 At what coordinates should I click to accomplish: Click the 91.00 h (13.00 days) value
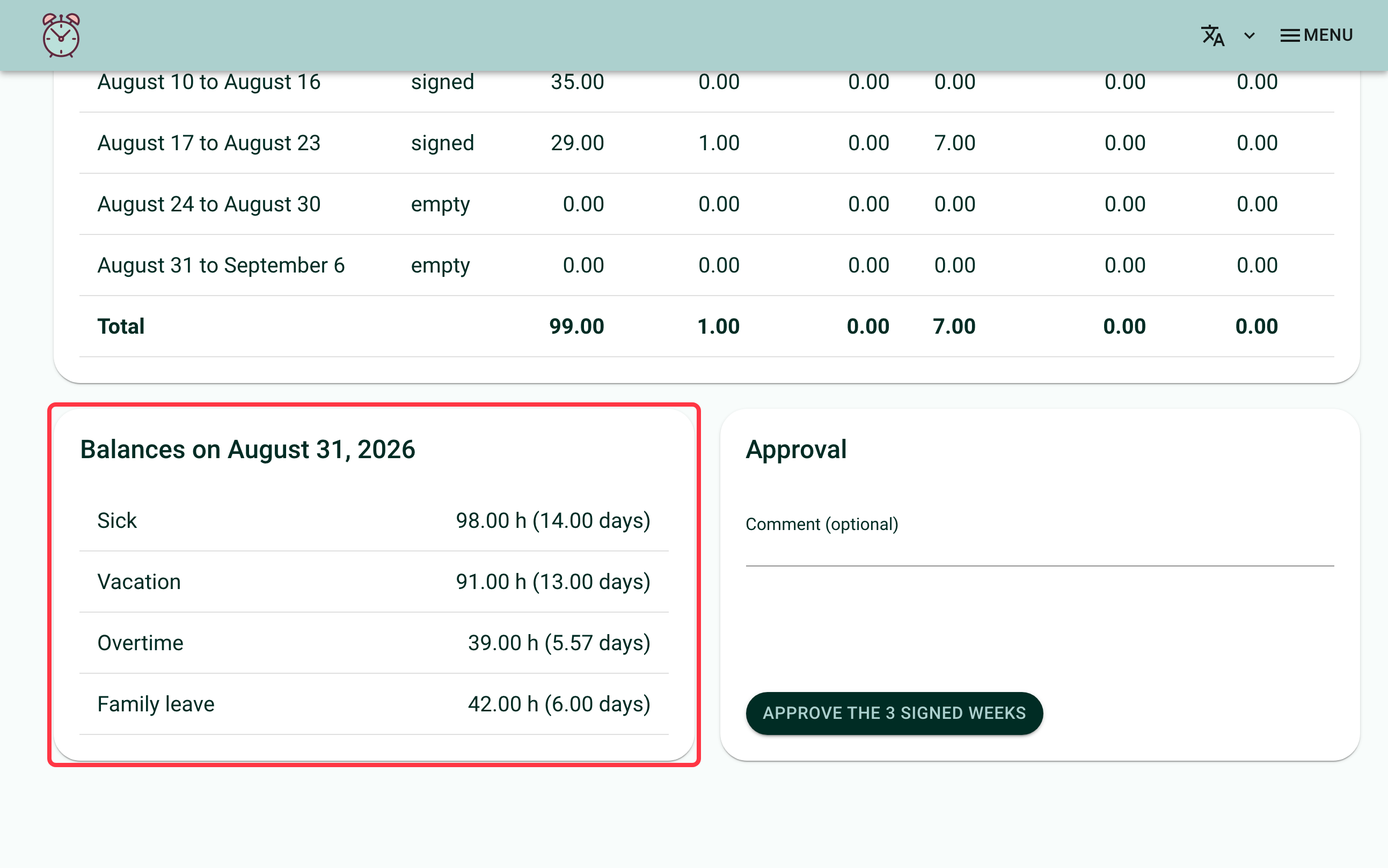[553, 583]
